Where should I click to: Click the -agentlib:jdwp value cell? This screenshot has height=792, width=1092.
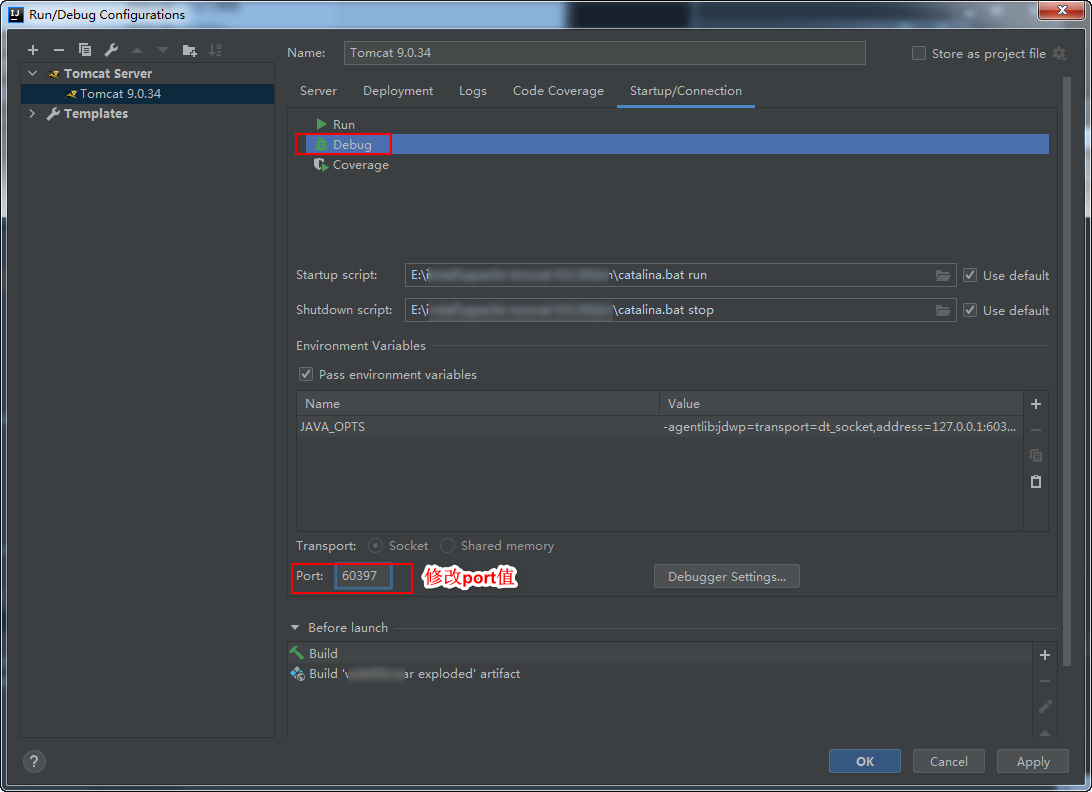tap(841, 426)
